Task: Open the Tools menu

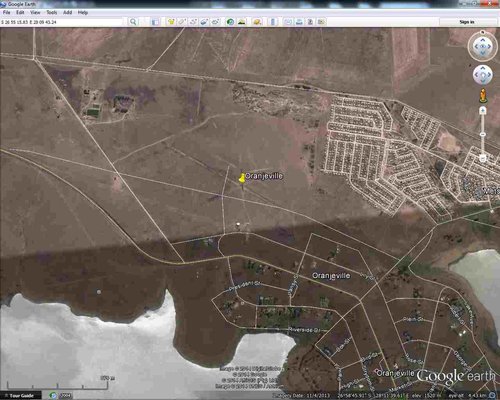Action: pyautogui.click(x=51, y=12)
